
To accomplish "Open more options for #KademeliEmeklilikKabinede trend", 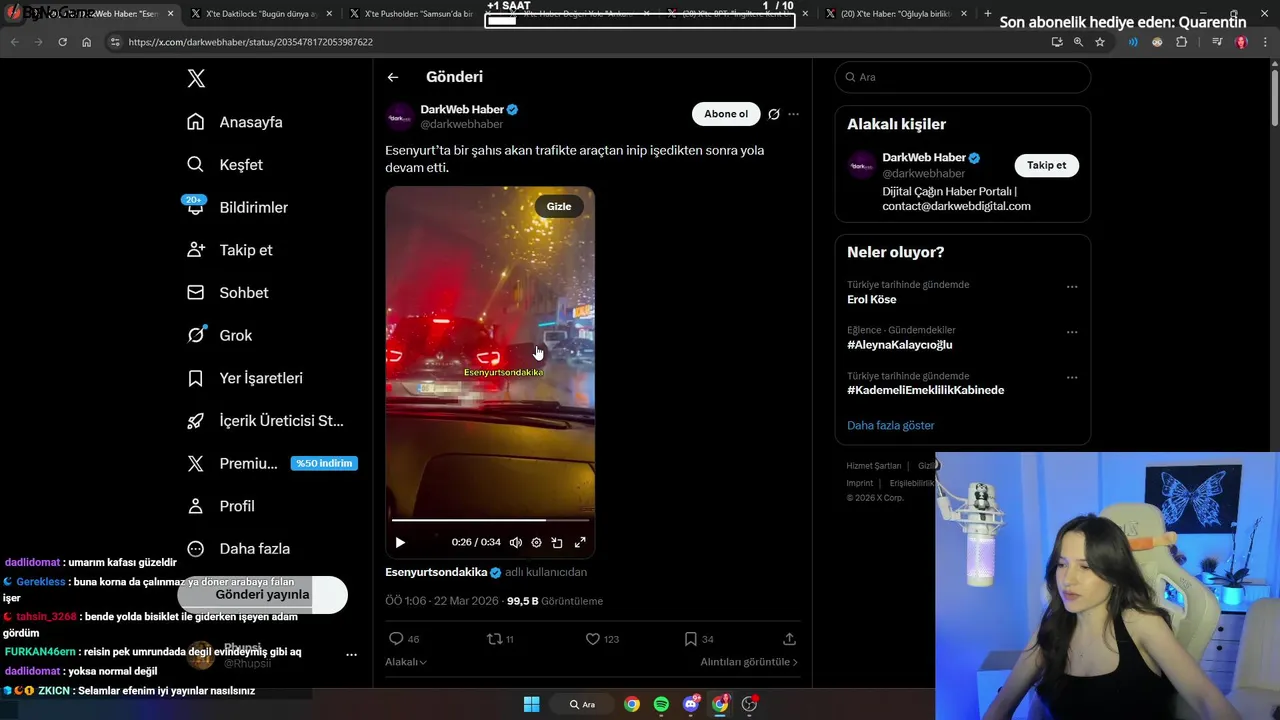I will [1072, 378].
